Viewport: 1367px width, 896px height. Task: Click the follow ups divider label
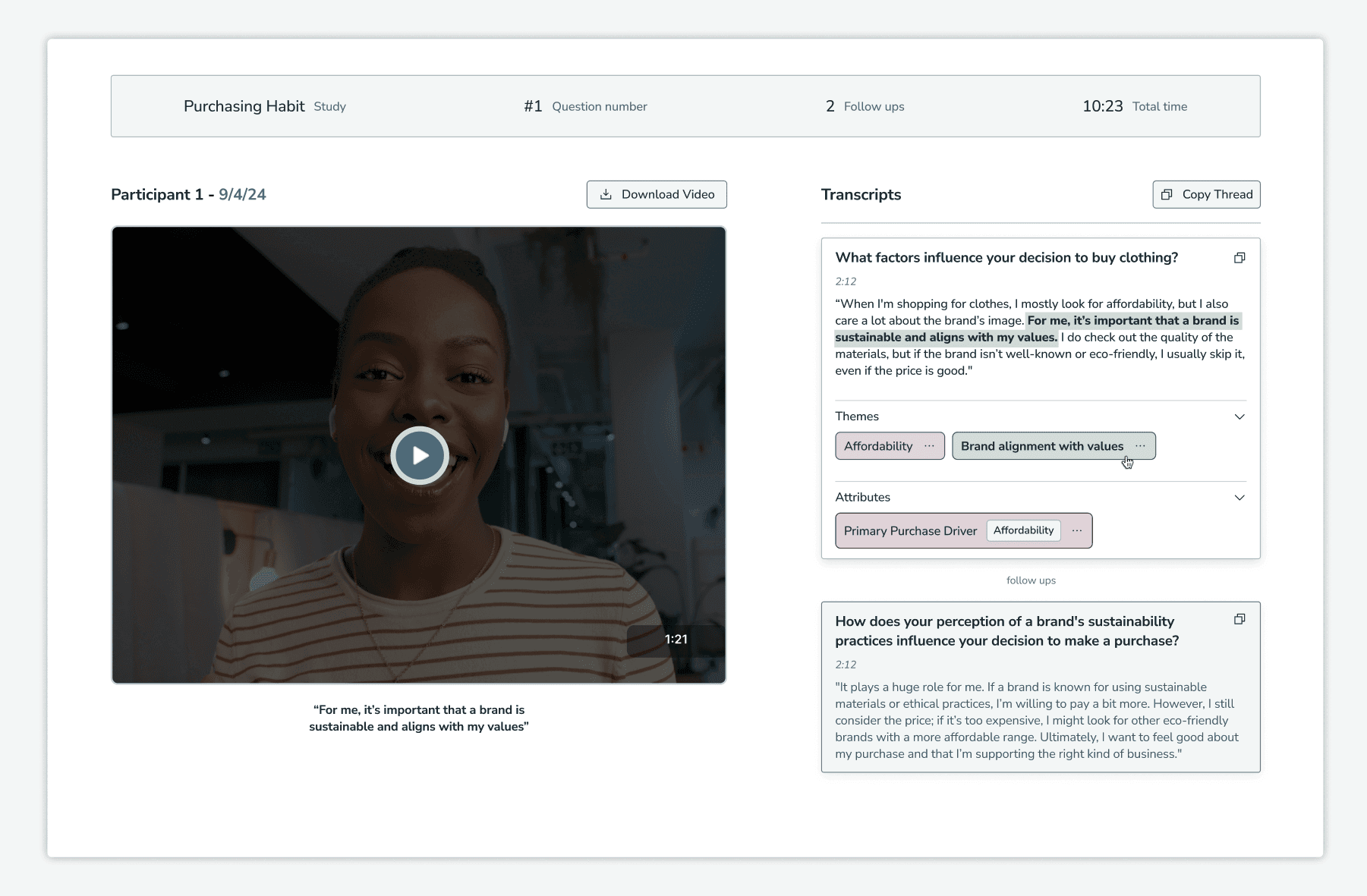tap(1031, 580)
